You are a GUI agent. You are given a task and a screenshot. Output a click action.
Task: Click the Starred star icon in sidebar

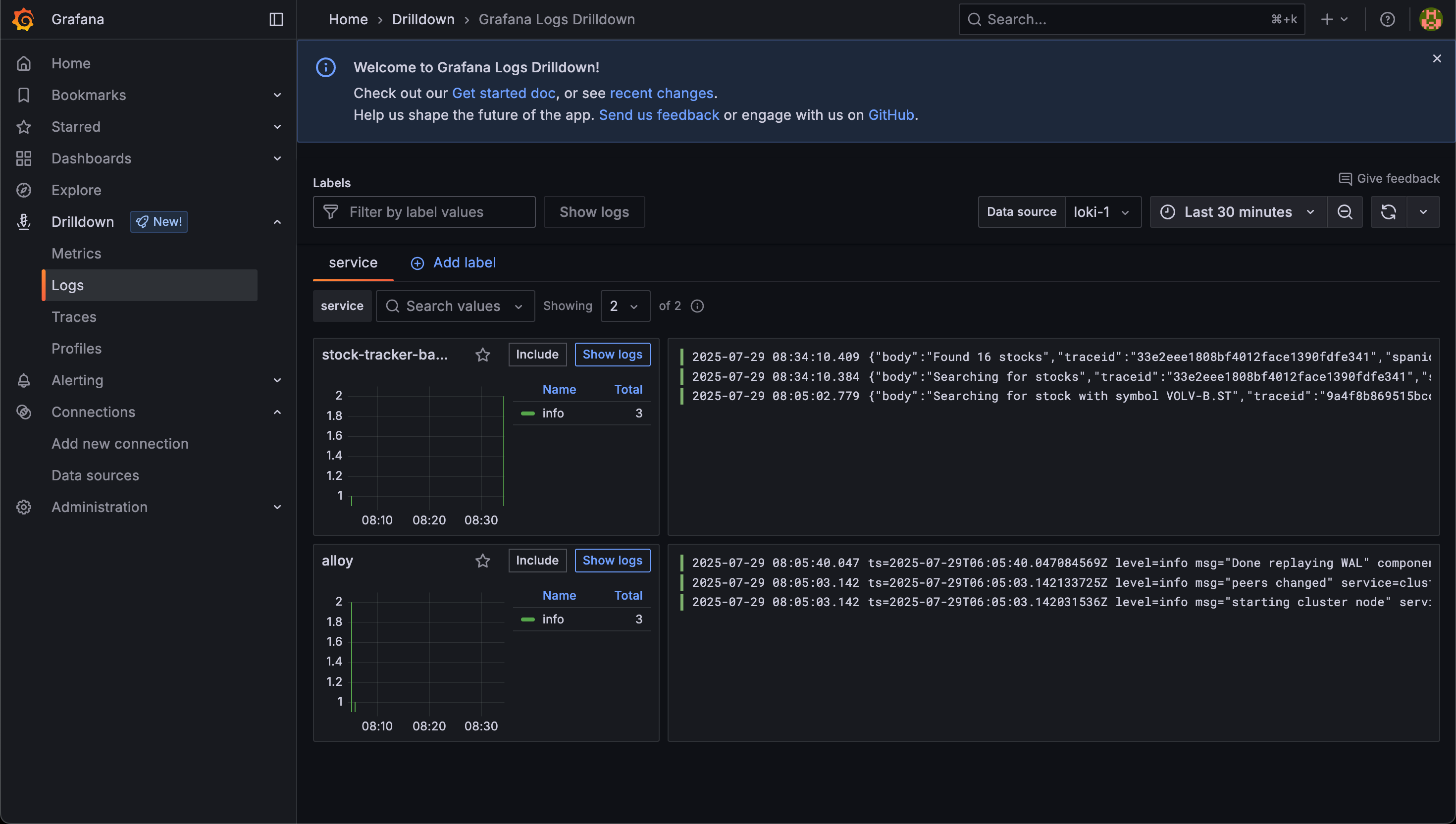tap(23, 126)
